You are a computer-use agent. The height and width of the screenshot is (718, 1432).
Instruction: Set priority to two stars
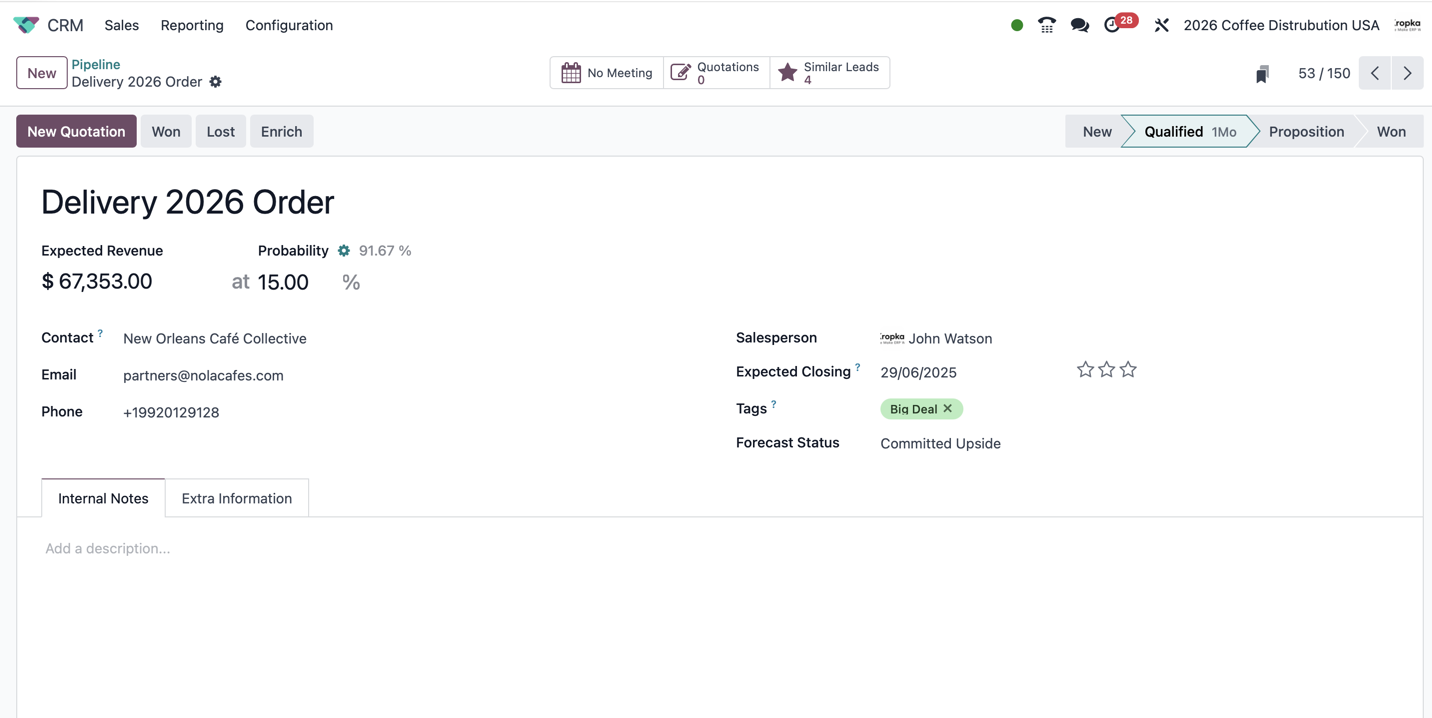pos(1107,370)
